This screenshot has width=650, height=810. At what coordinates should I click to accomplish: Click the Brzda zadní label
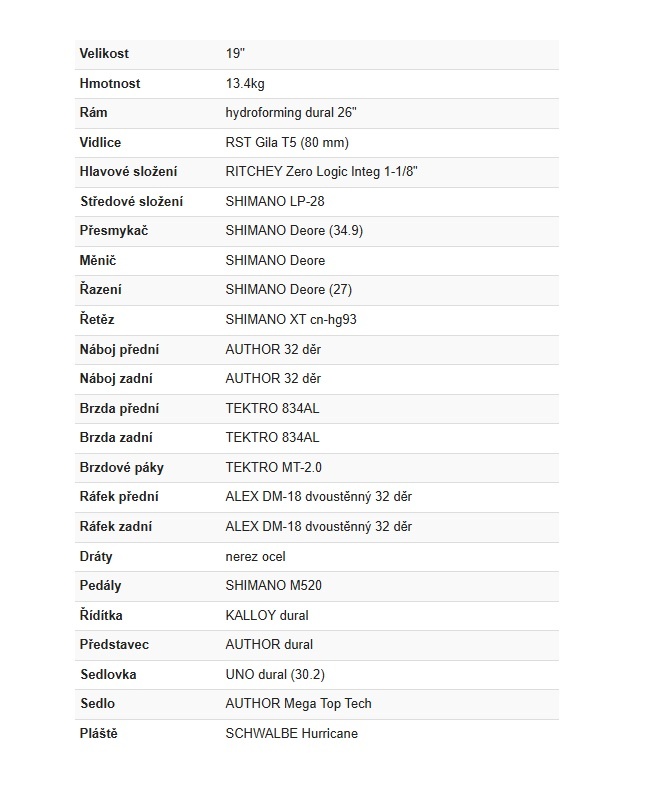tap(117, 438)
